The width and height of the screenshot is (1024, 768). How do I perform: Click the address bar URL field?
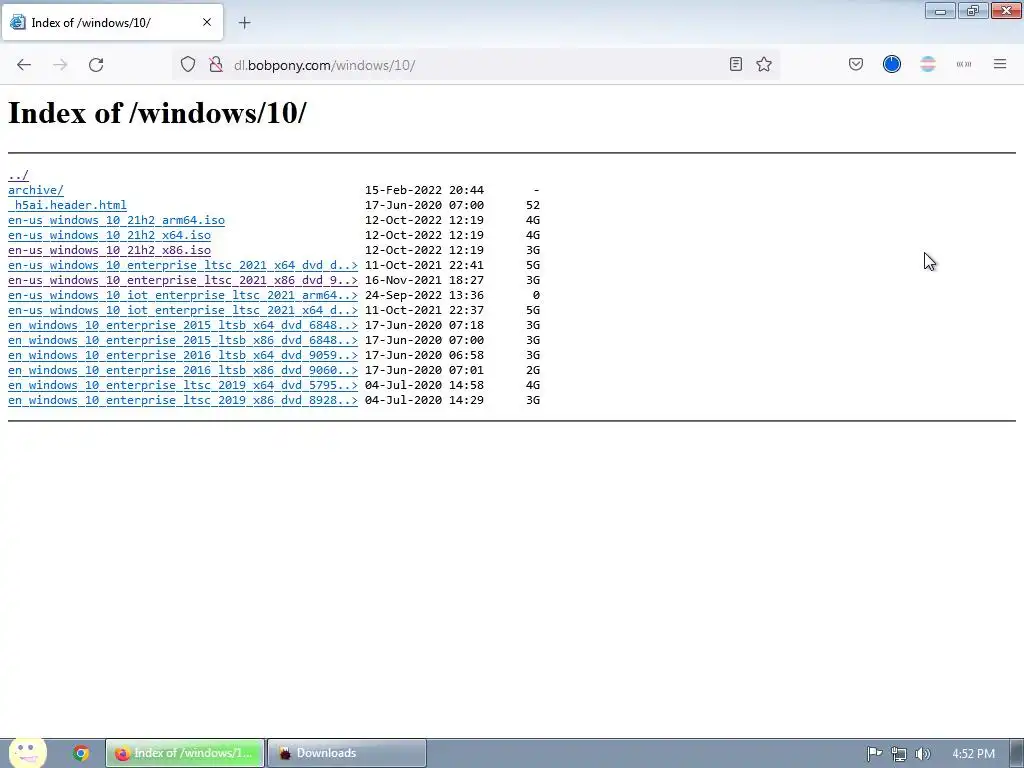pyautogui.click(x=477, y=65)
